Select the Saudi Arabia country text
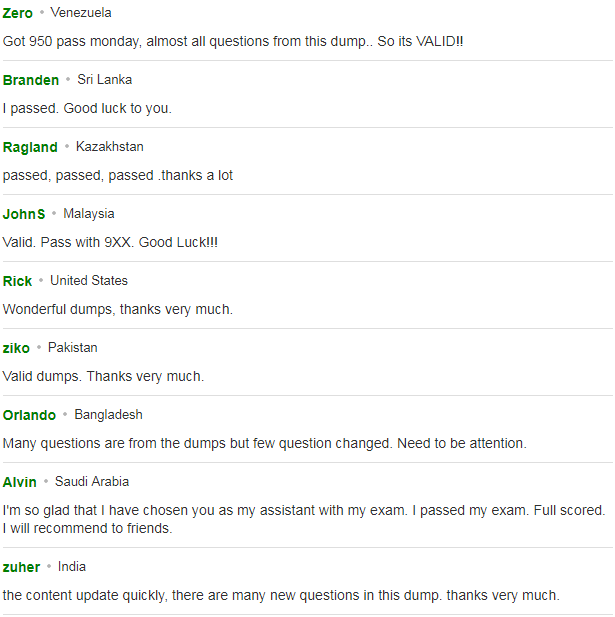This screenshot has width=615, height=617. click(92, 481)
